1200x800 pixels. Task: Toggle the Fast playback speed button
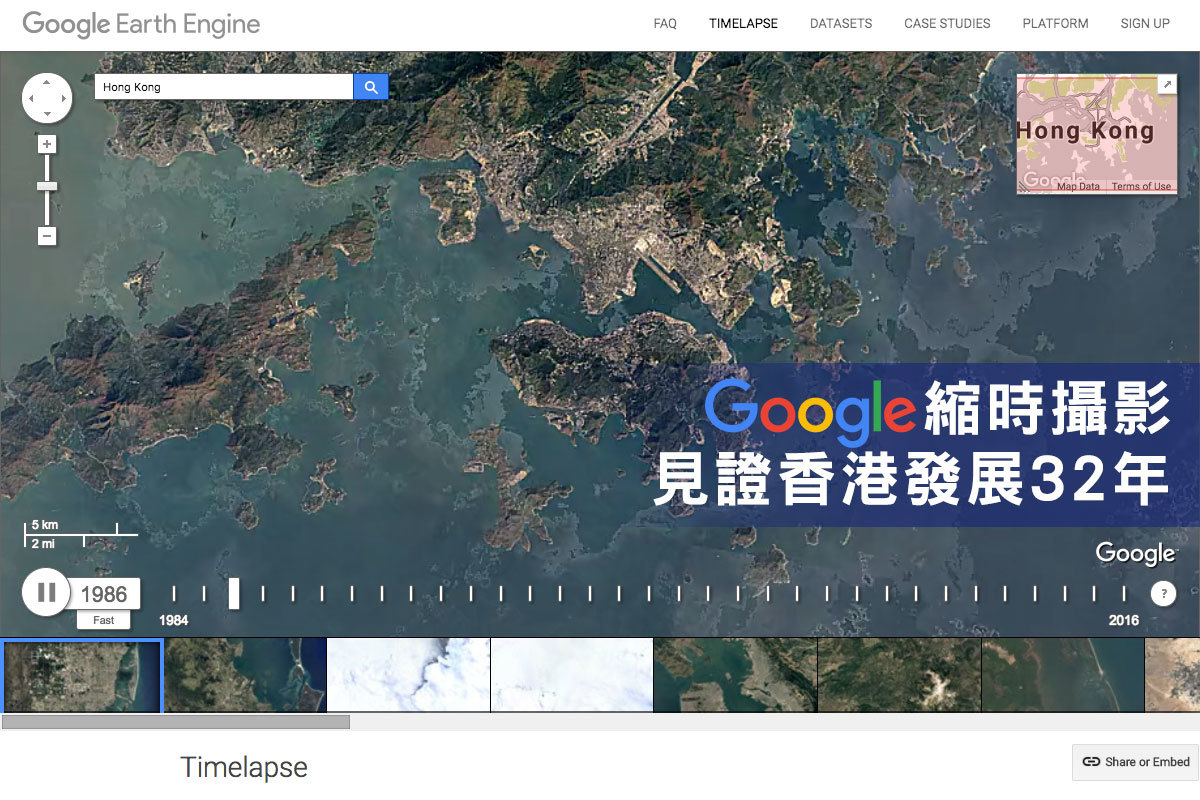104,620
